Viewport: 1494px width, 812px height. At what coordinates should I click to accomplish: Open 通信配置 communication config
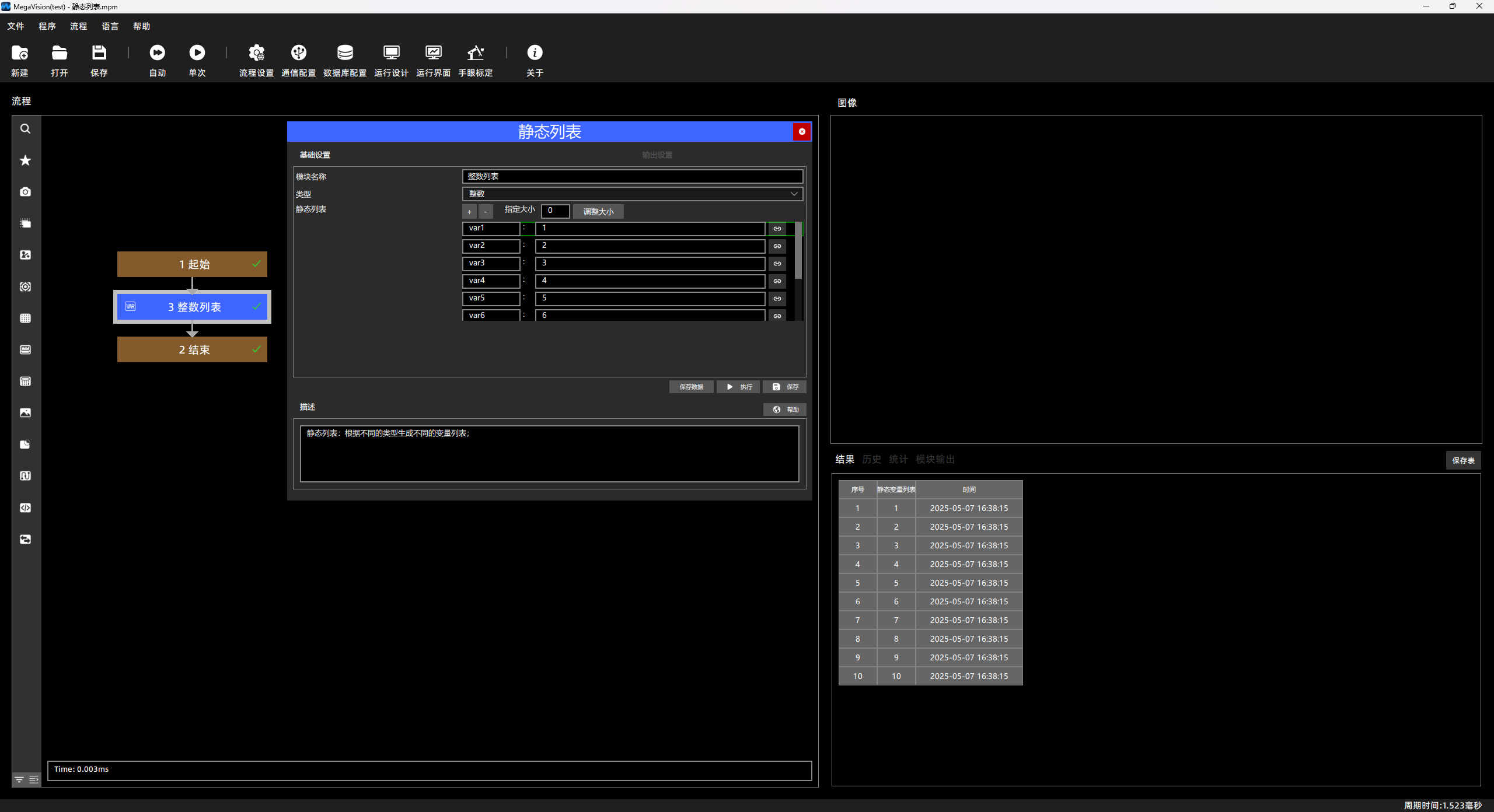[x=299, y=60]
